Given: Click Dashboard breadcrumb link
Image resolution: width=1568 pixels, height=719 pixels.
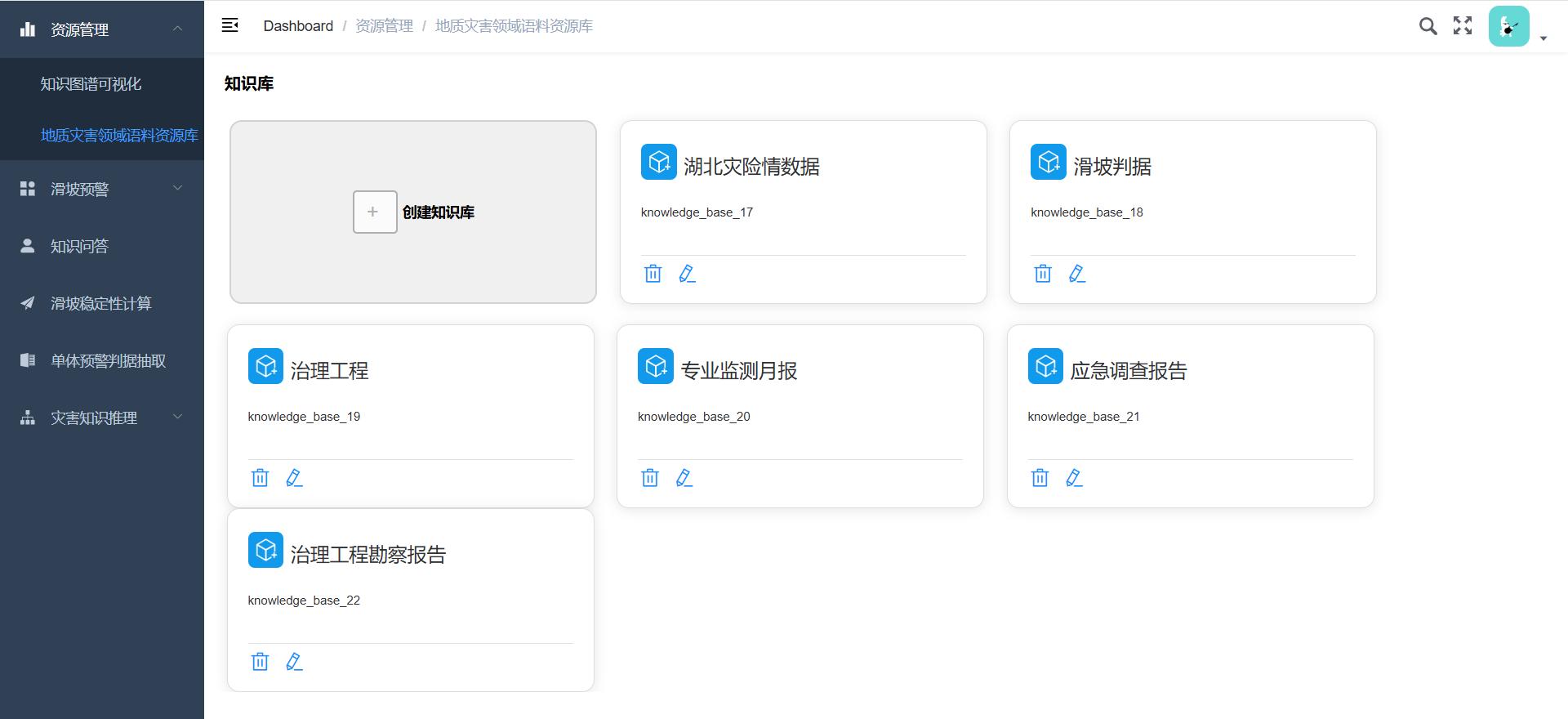Looking at the screenshot, I should coord(298,26).
